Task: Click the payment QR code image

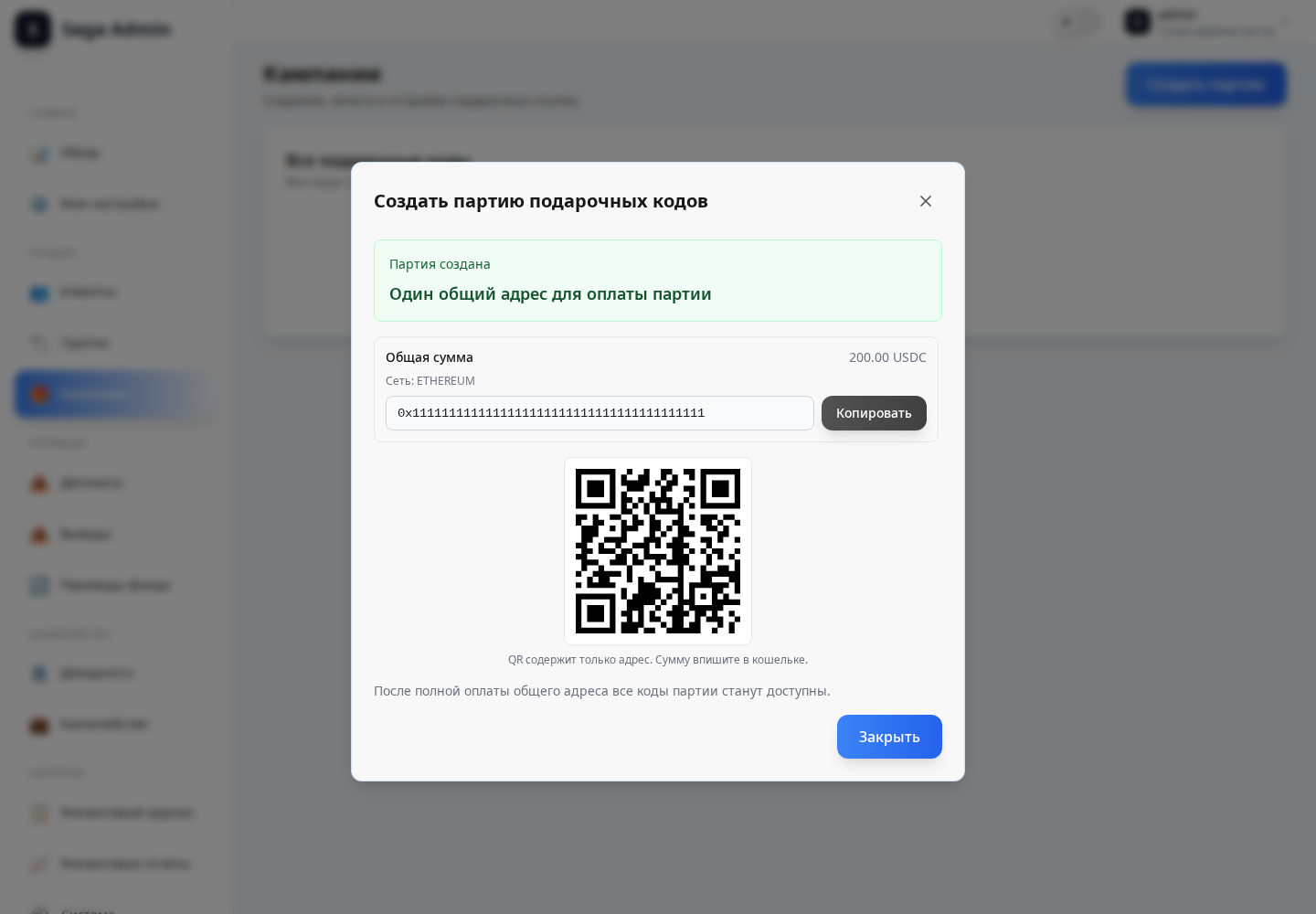Action: pyautogui.click(x=658, y=551)
